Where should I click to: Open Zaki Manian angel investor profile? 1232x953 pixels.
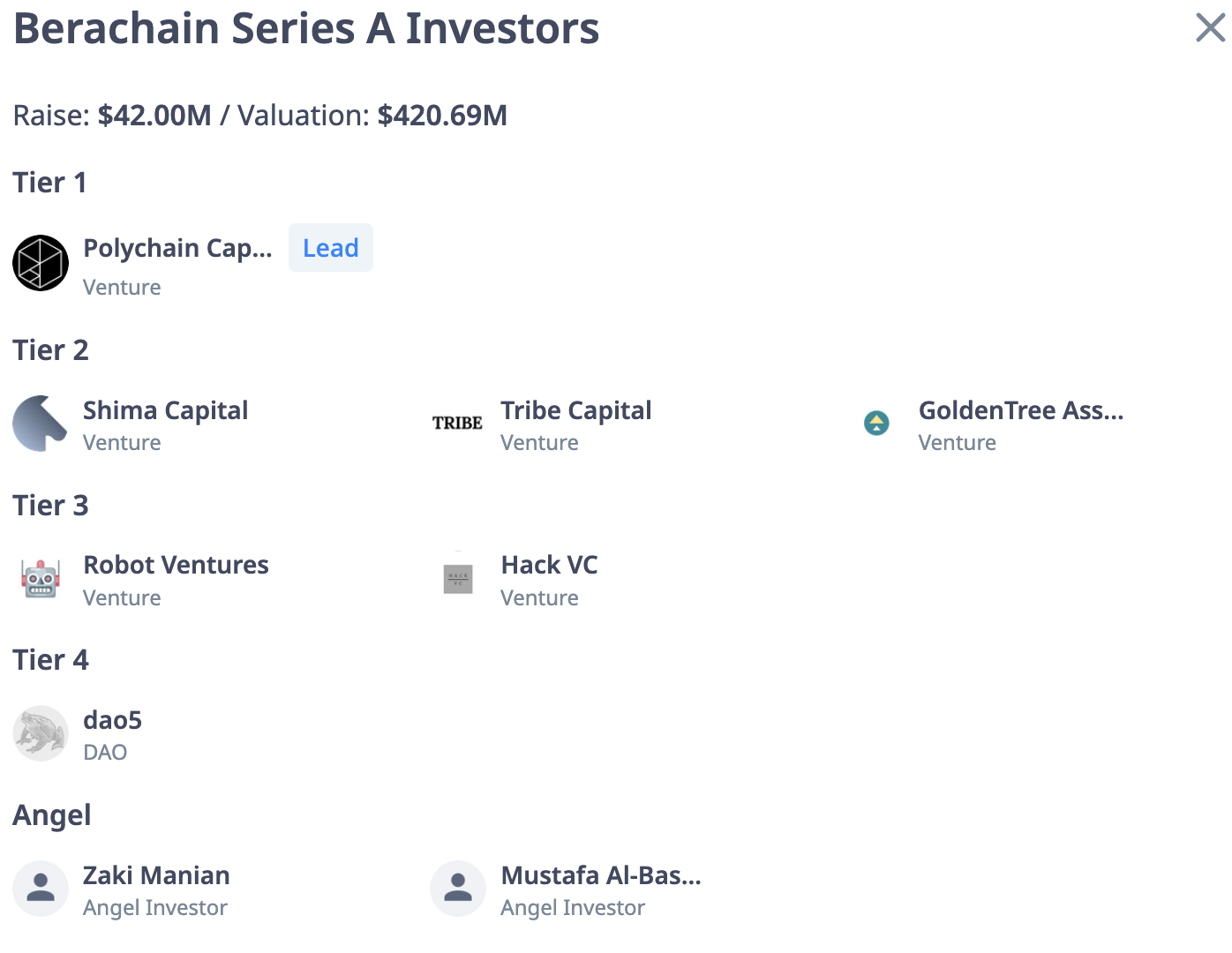click(x=156, y=875)
